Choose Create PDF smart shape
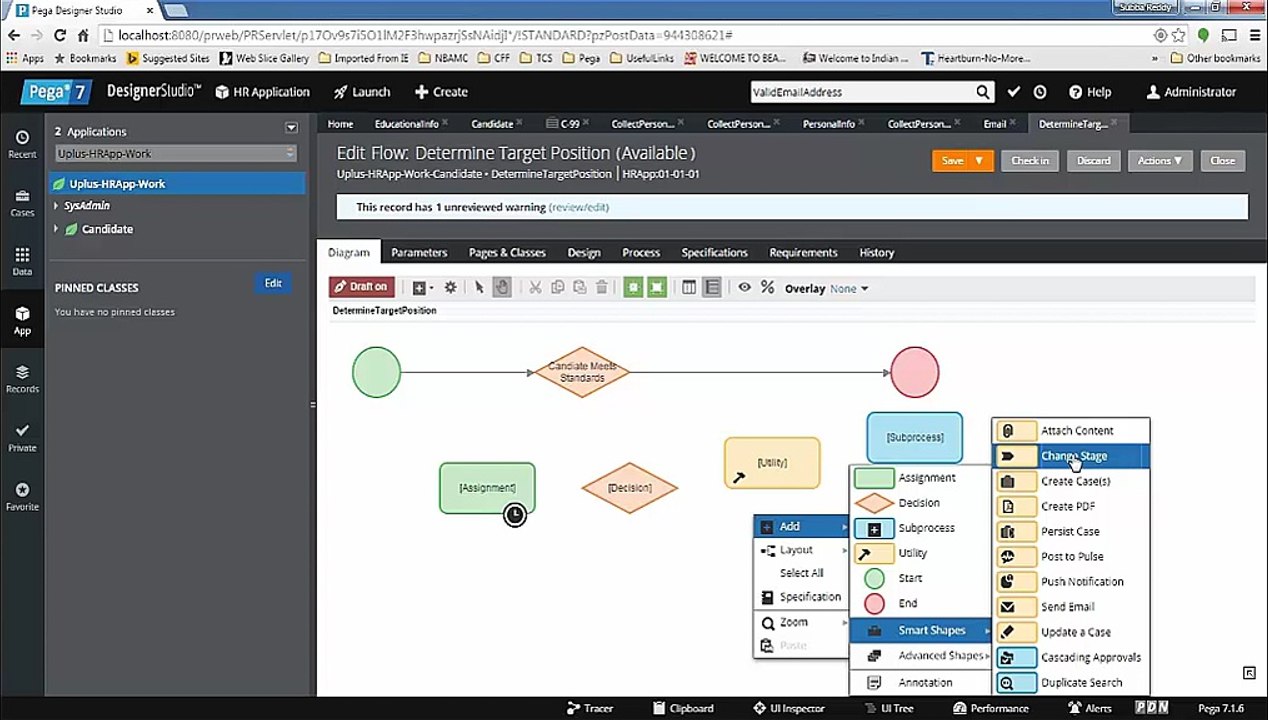 pos(1071,506)
